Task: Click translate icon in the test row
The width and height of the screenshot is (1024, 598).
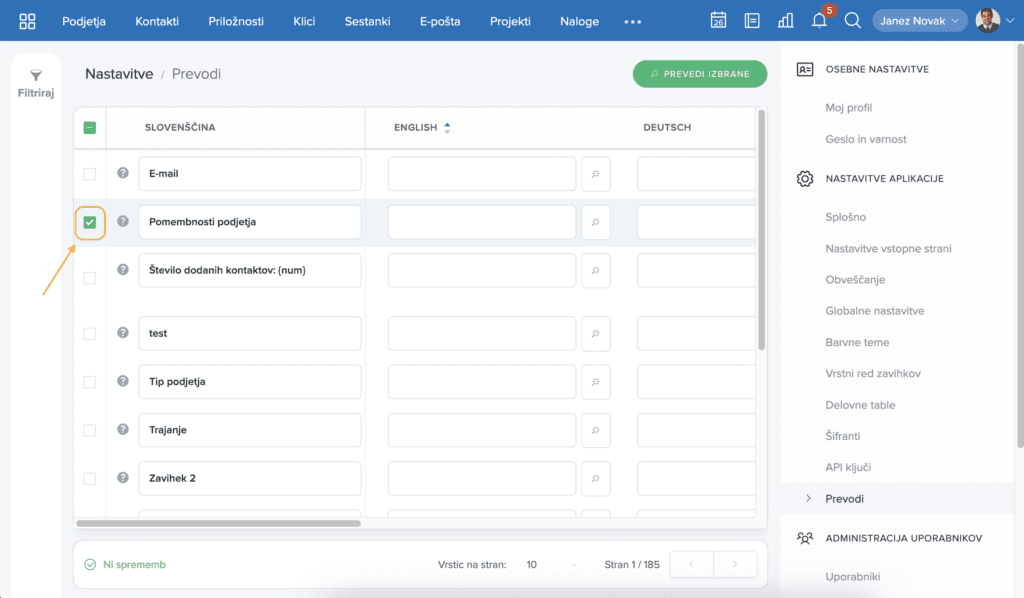Action: [x=595, y=333]
